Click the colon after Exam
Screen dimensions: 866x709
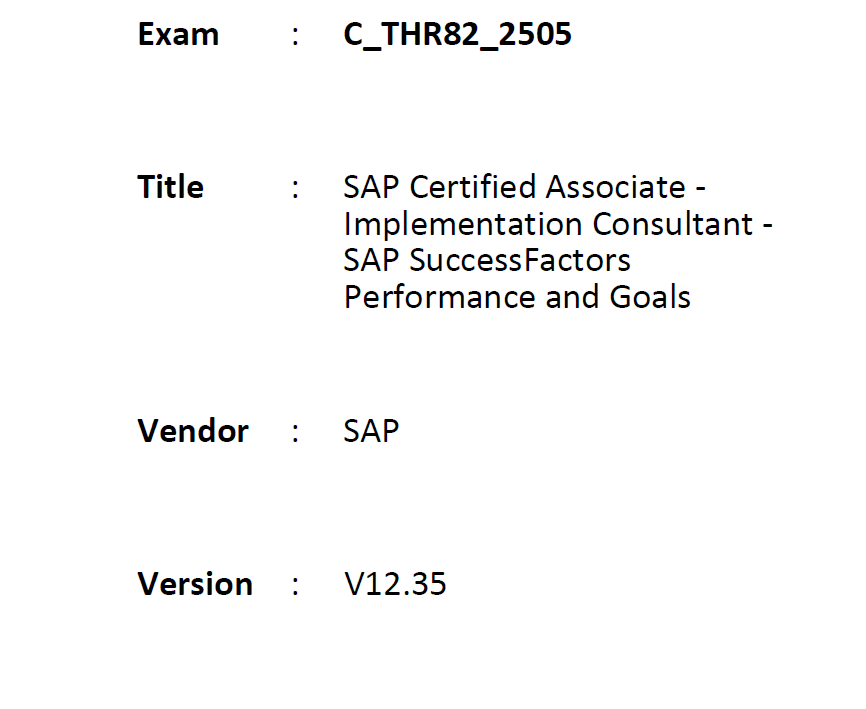tap(295, 36)
